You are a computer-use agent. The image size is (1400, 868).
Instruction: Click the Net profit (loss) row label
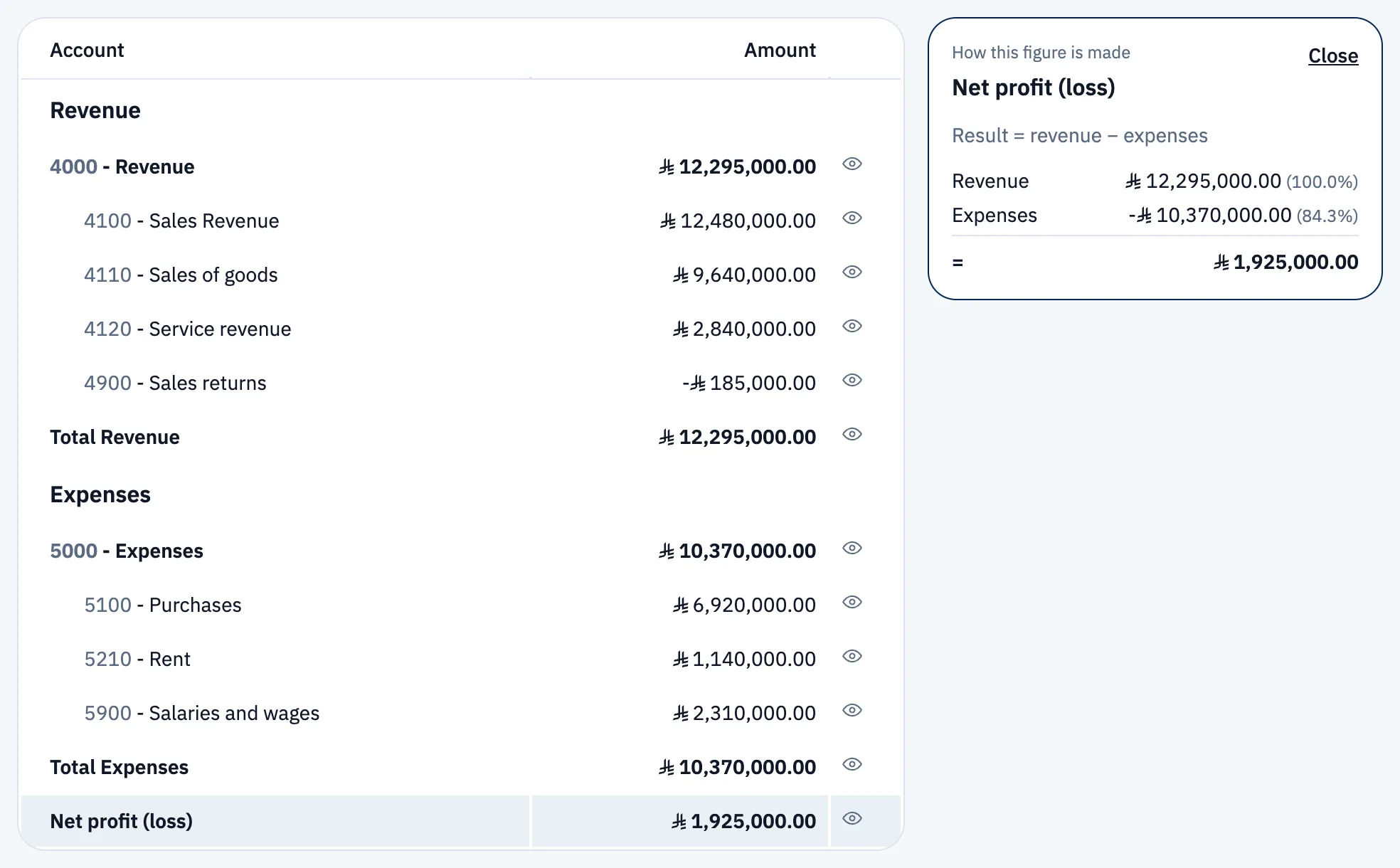click(x=121, y=822)
